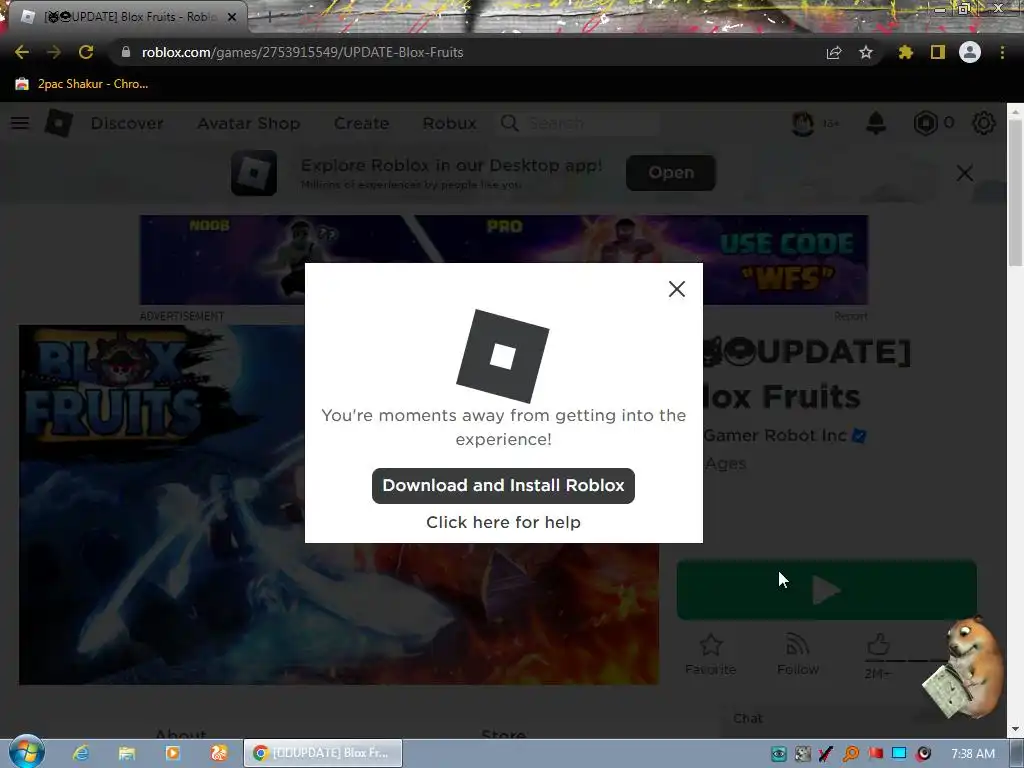
Task: Click the Roblox app icon in banner
Action: pos(253,172)
